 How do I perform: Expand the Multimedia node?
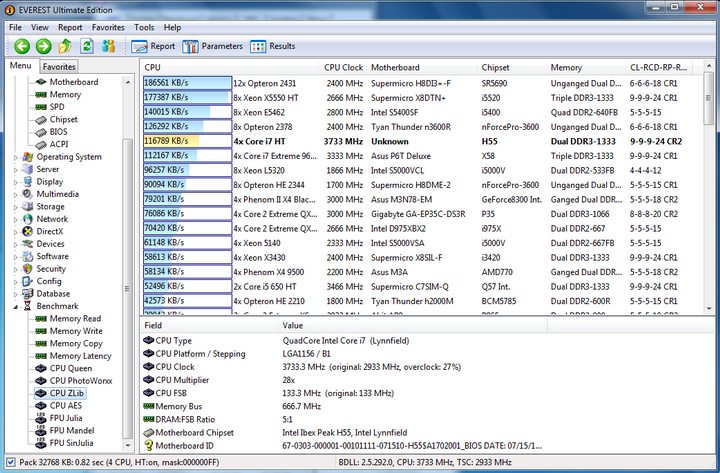point(15,194)
